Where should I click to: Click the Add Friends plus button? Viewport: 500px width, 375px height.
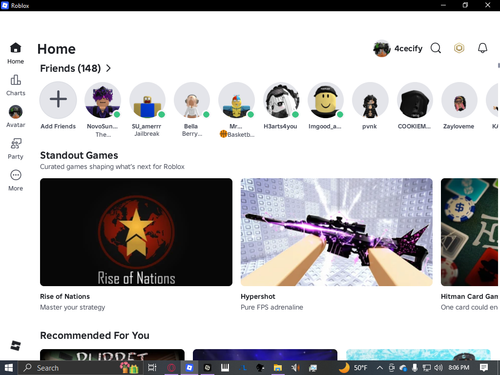click(x=58, y=99)
